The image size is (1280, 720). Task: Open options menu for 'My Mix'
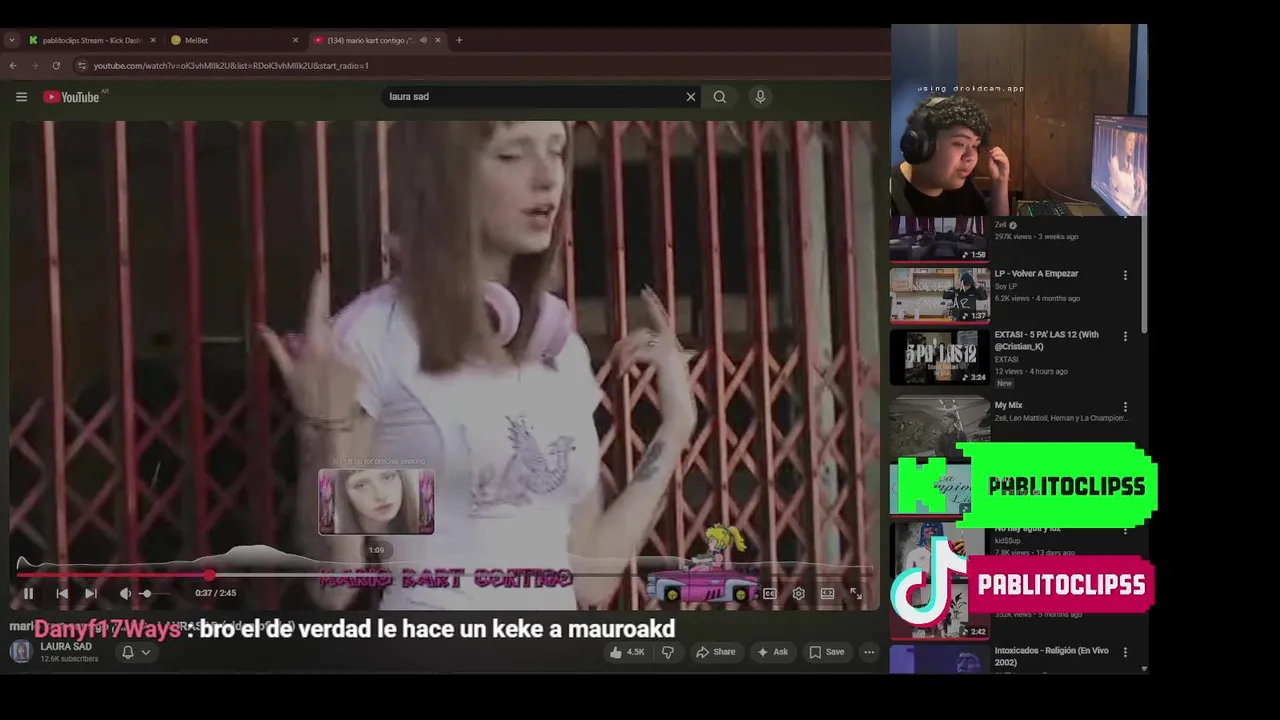tap(1125, 407)
